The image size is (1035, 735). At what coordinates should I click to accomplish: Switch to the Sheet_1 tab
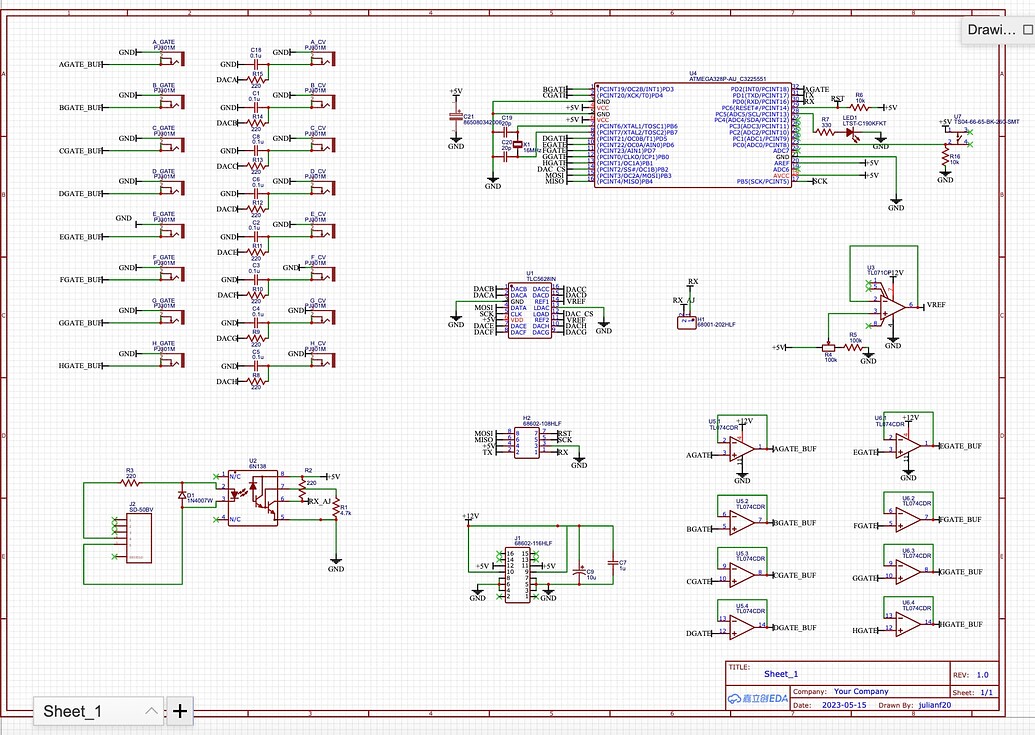click(75, 711)
